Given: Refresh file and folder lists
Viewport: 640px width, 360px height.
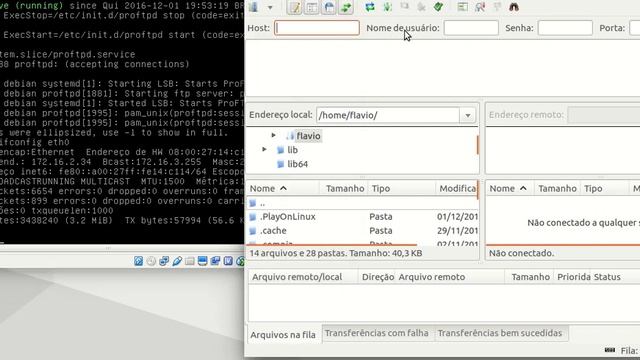Looking at the screenshot, I should pyautogui.click(x=370, y=7).
